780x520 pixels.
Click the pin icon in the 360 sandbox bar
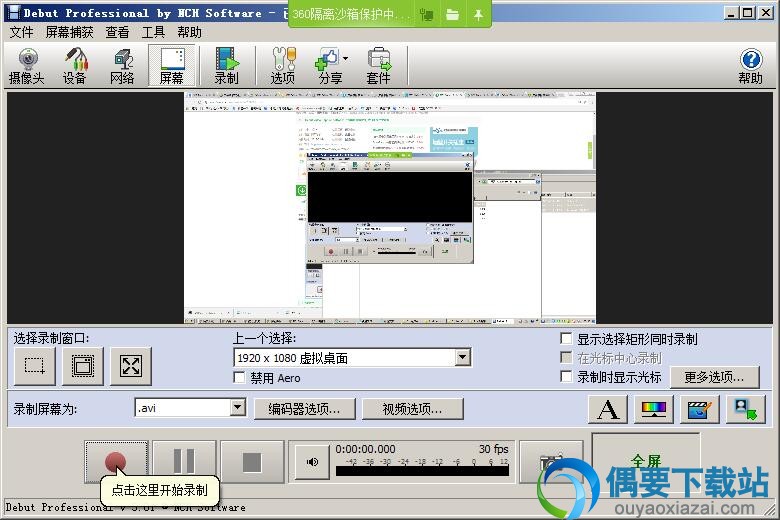click(478, 14)
